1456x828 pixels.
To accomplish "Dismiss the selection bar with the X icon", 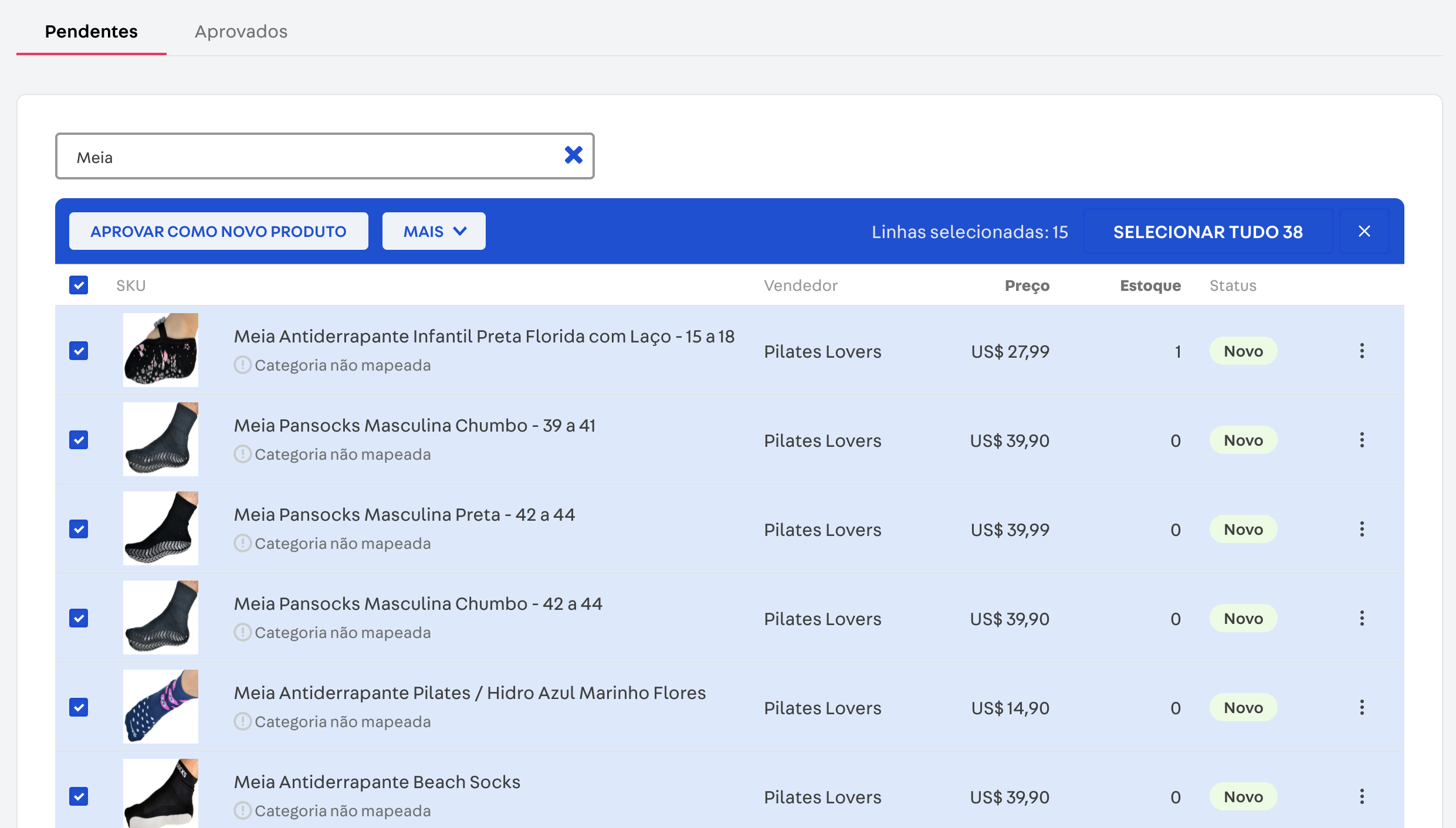I will pos(1364,231).
